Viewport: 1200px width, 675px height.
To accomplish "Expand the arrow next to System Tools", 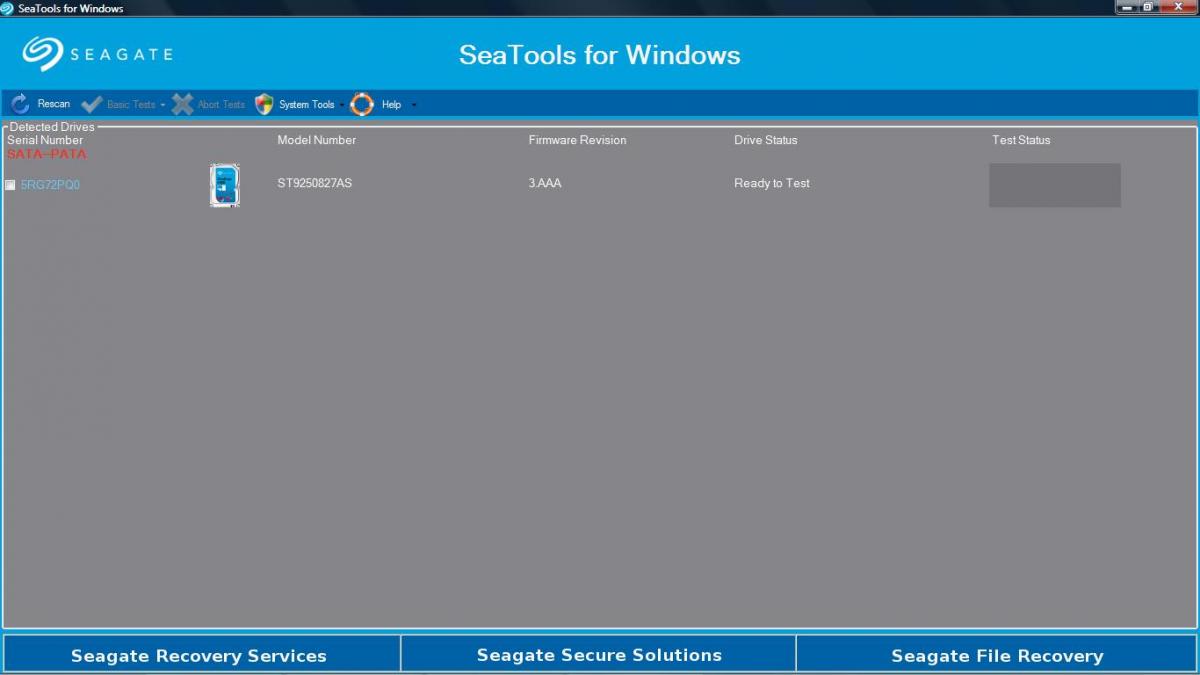I will click(x=341, y=105).
